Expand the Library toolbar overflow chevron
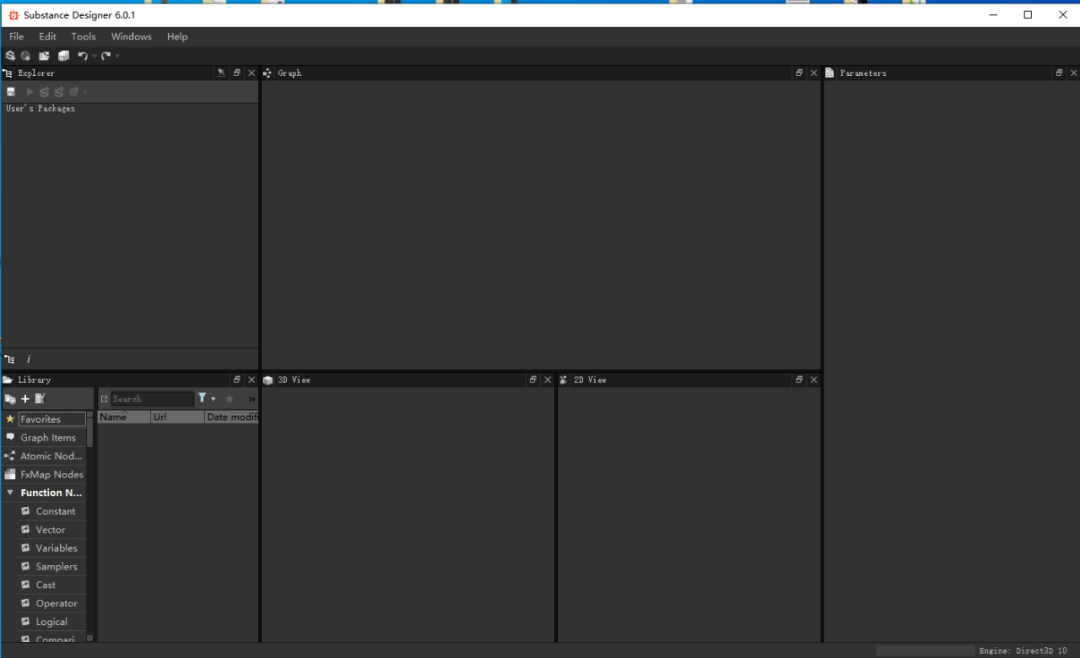This screenshot has width=1080, height=658. (252, 399)
